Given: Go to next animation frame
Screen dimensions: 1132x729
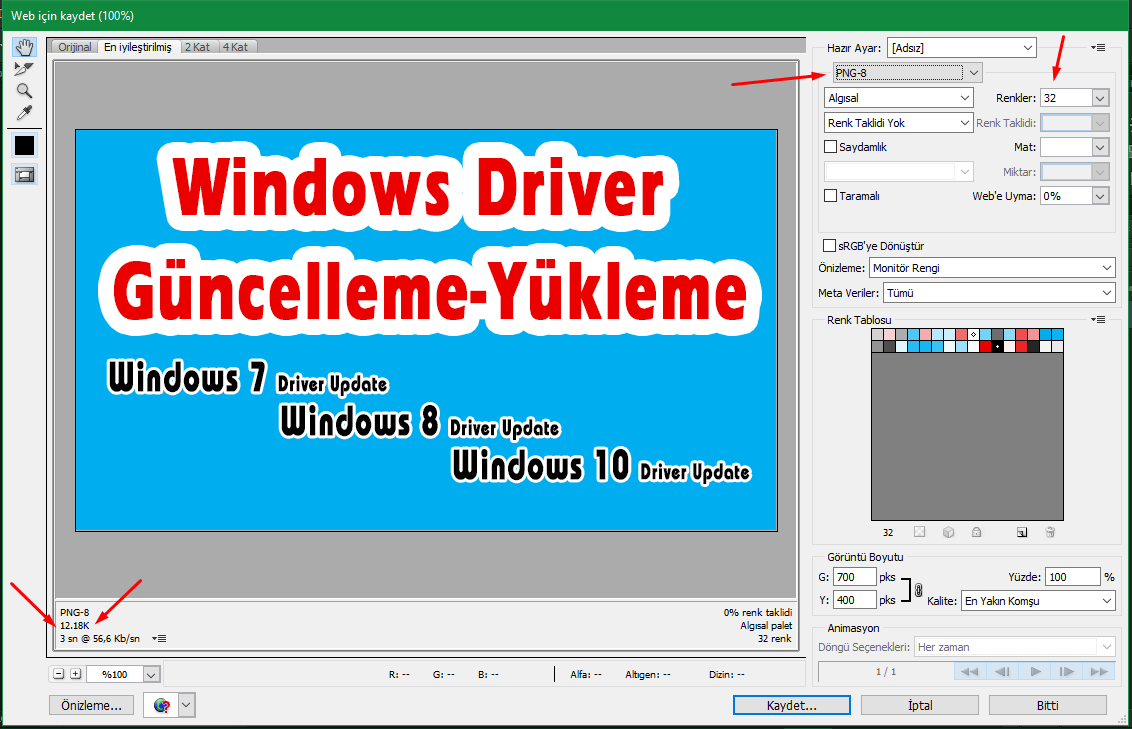Looking at the screenshot, I should (1067, 671).
